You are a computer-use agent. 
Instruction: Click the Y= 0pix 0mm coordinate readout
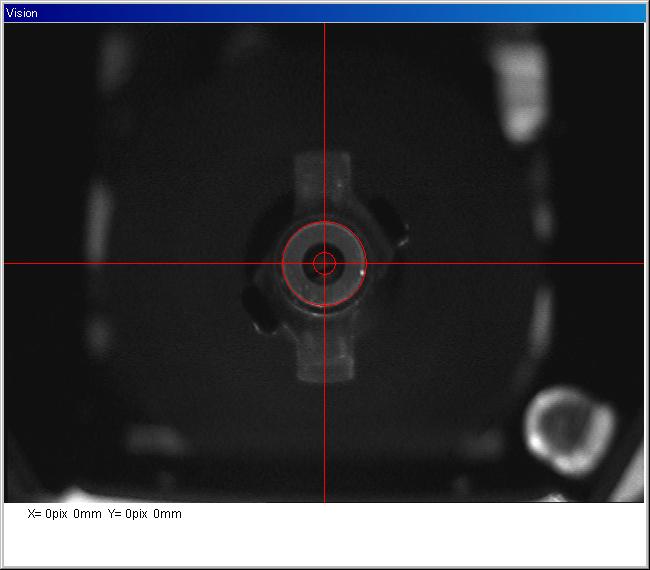pyautogui.click(x=145, y=514)
